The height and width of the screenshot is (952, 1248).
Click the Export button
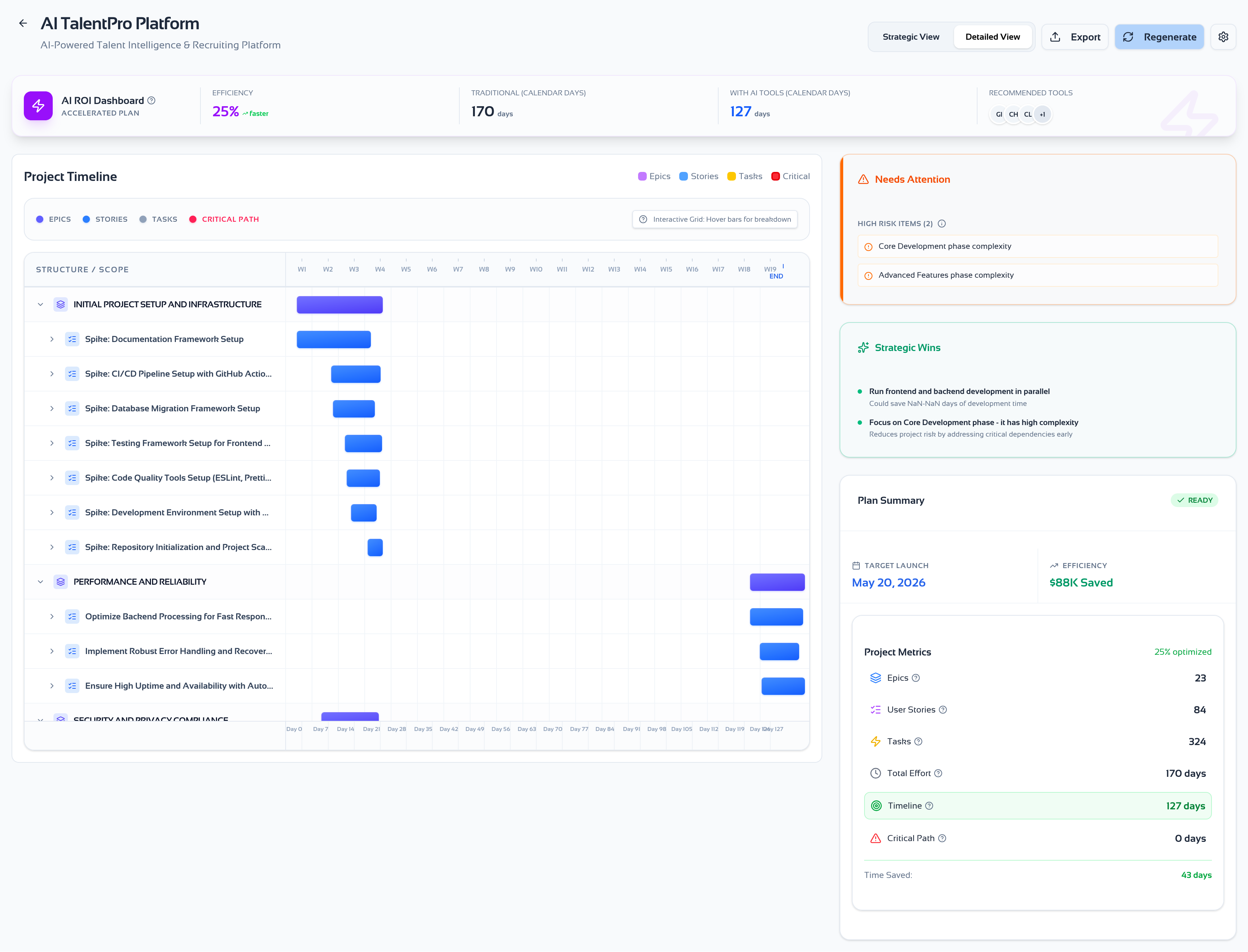click(x=1075, y=36)
